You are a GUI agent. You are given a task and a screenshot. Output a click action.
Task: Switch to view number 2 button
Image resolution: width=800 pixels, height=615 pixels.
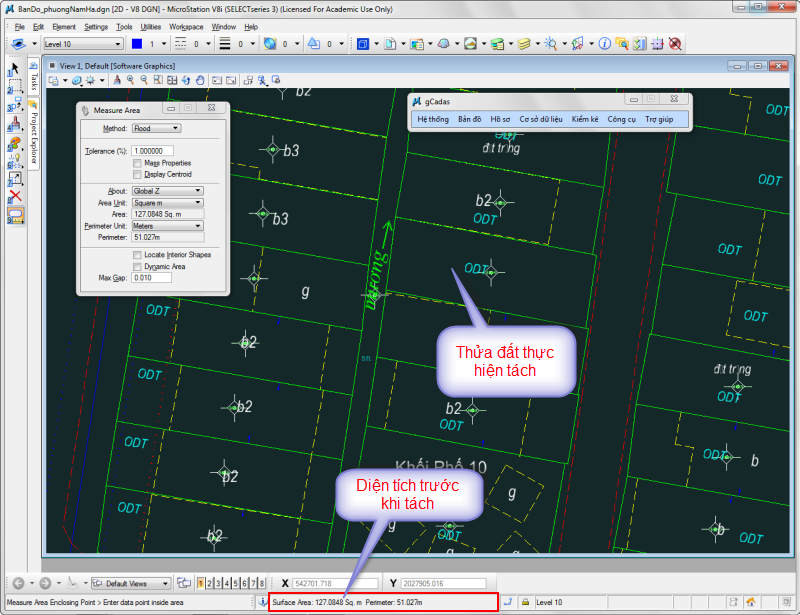click(x=209, y=583)
